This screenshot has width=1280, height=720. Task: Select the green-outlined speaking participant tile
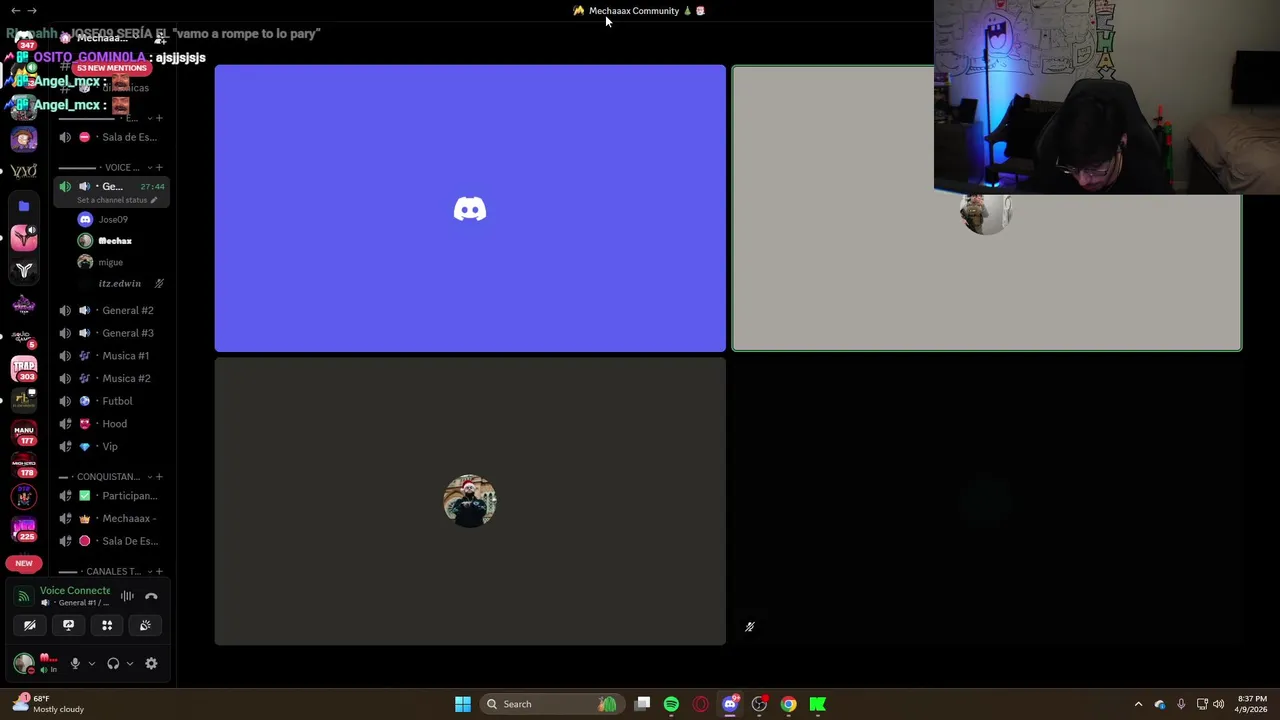click(x=987, y=209)
